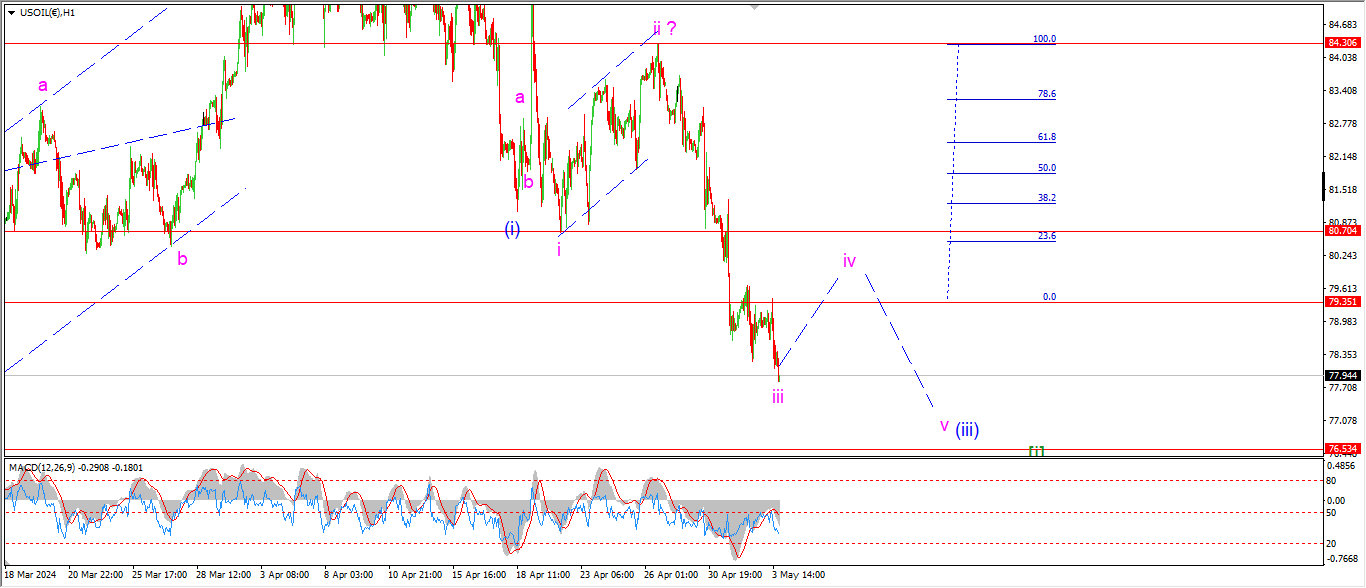Click the Fibonacci 0.0 level label
Screen dimensions: 1366x588
tap(1050, 297)
